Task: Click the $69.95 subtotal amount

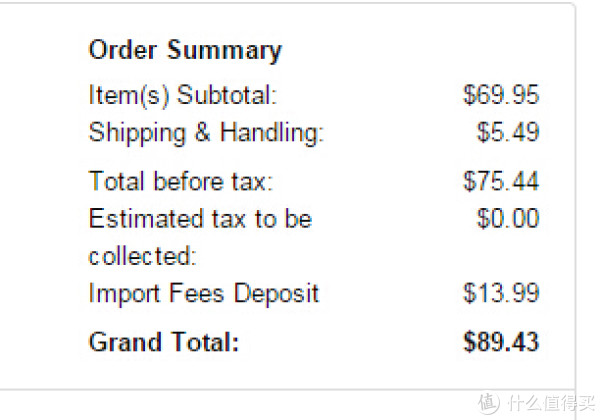Action: click(501, 95)
